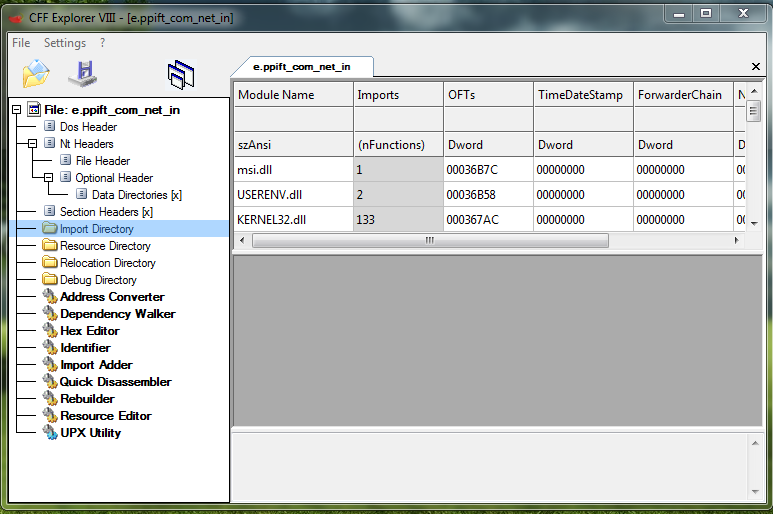773x514 pixels.
Task: Open the Hex Editor tool
Action: (x=90, y=331)
